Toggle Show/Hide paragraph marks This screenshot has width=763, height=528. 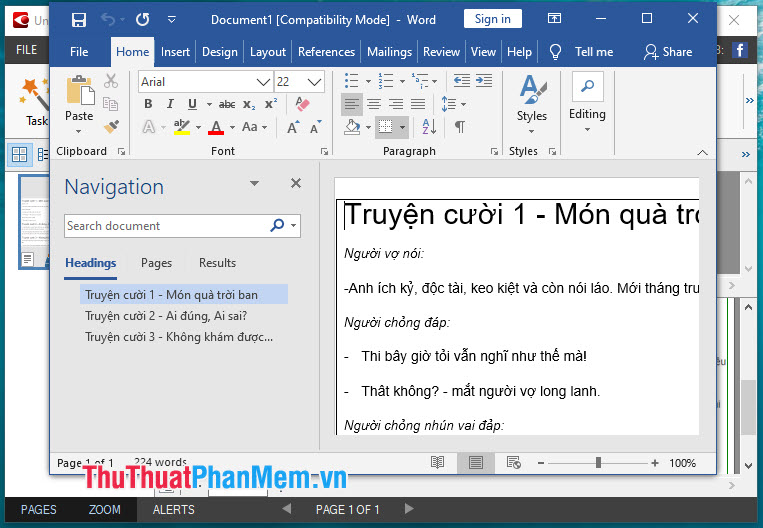point(459,127)
